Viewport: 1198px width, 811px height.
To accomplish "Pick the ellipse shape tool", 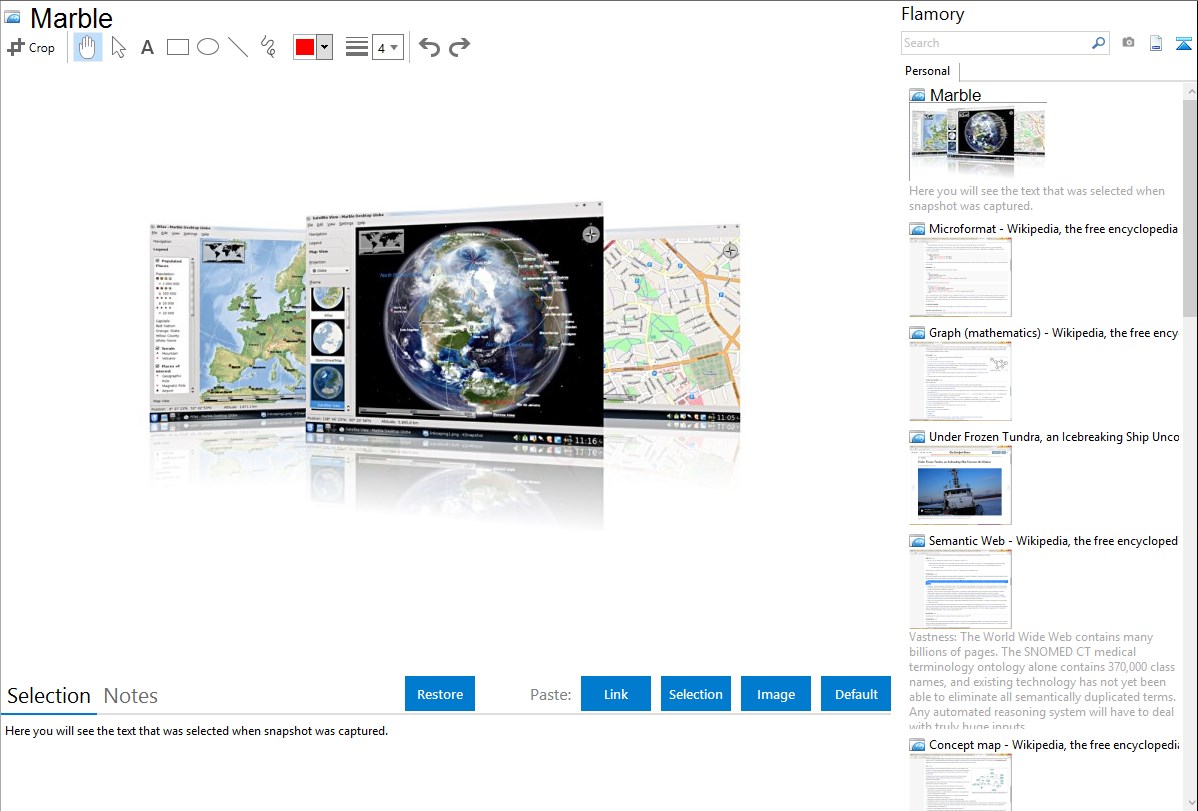I will click(208, 47).
